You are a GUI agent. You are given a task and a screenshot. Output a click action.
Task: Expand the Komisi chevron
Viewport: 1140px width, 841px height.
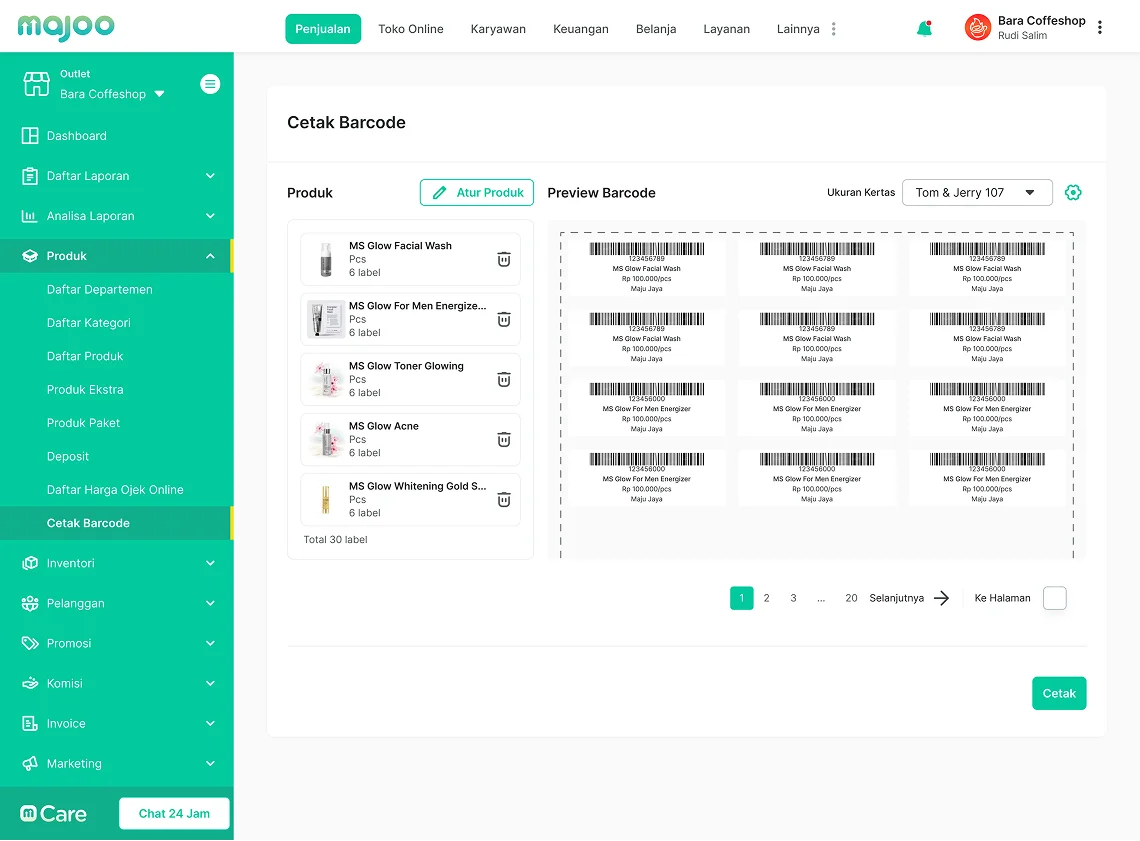coord(210,683)
